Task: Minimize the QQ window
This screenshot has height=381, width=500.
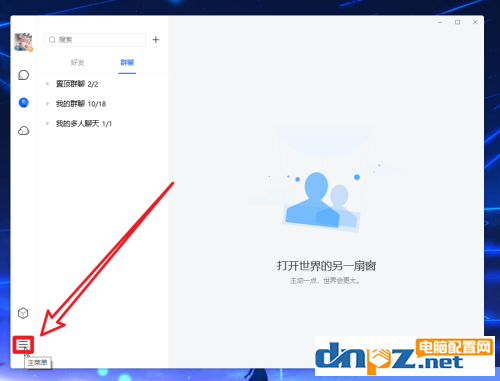Action: click(x=440, y=22)
